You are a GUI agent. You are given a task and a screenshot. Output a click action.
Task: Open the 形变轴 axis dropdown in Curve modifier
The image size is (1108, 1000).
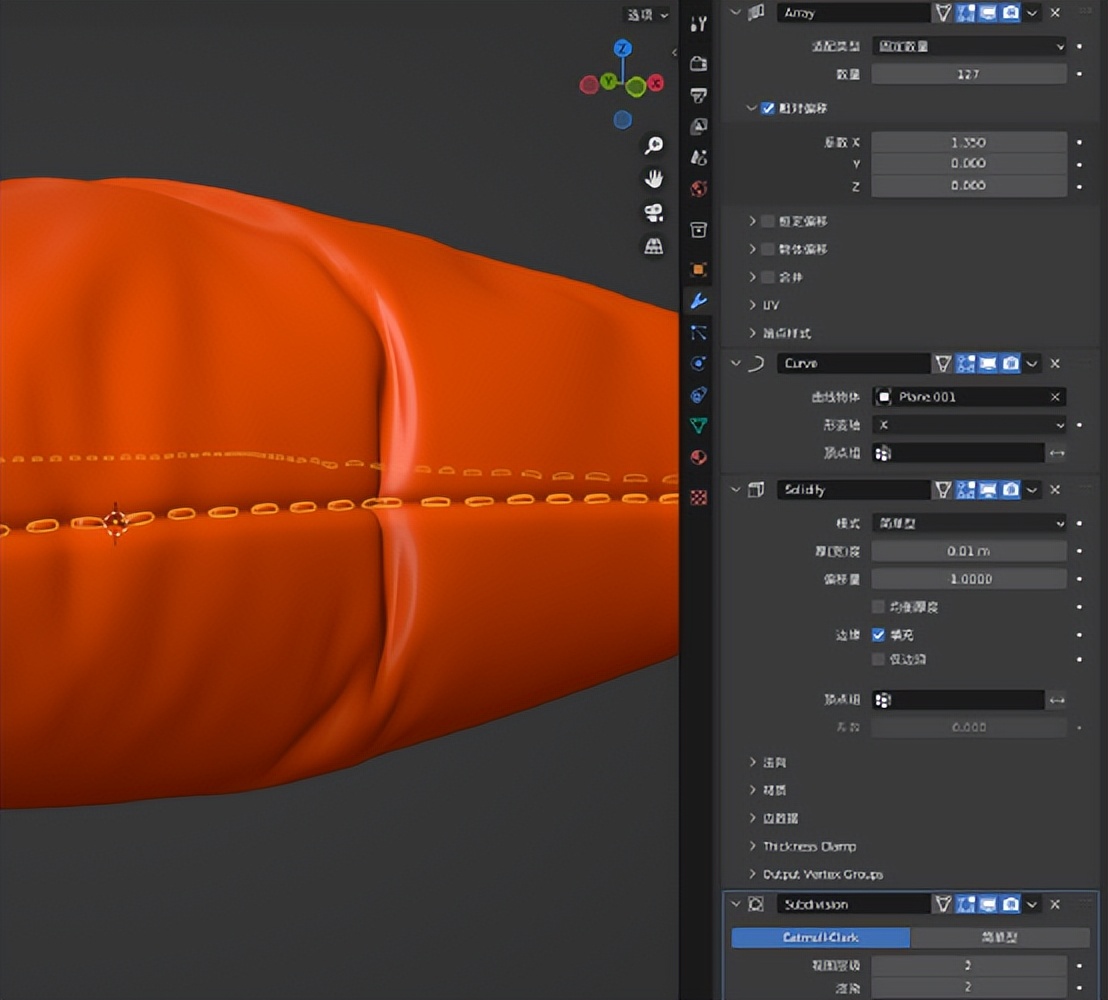pos(967,425)
